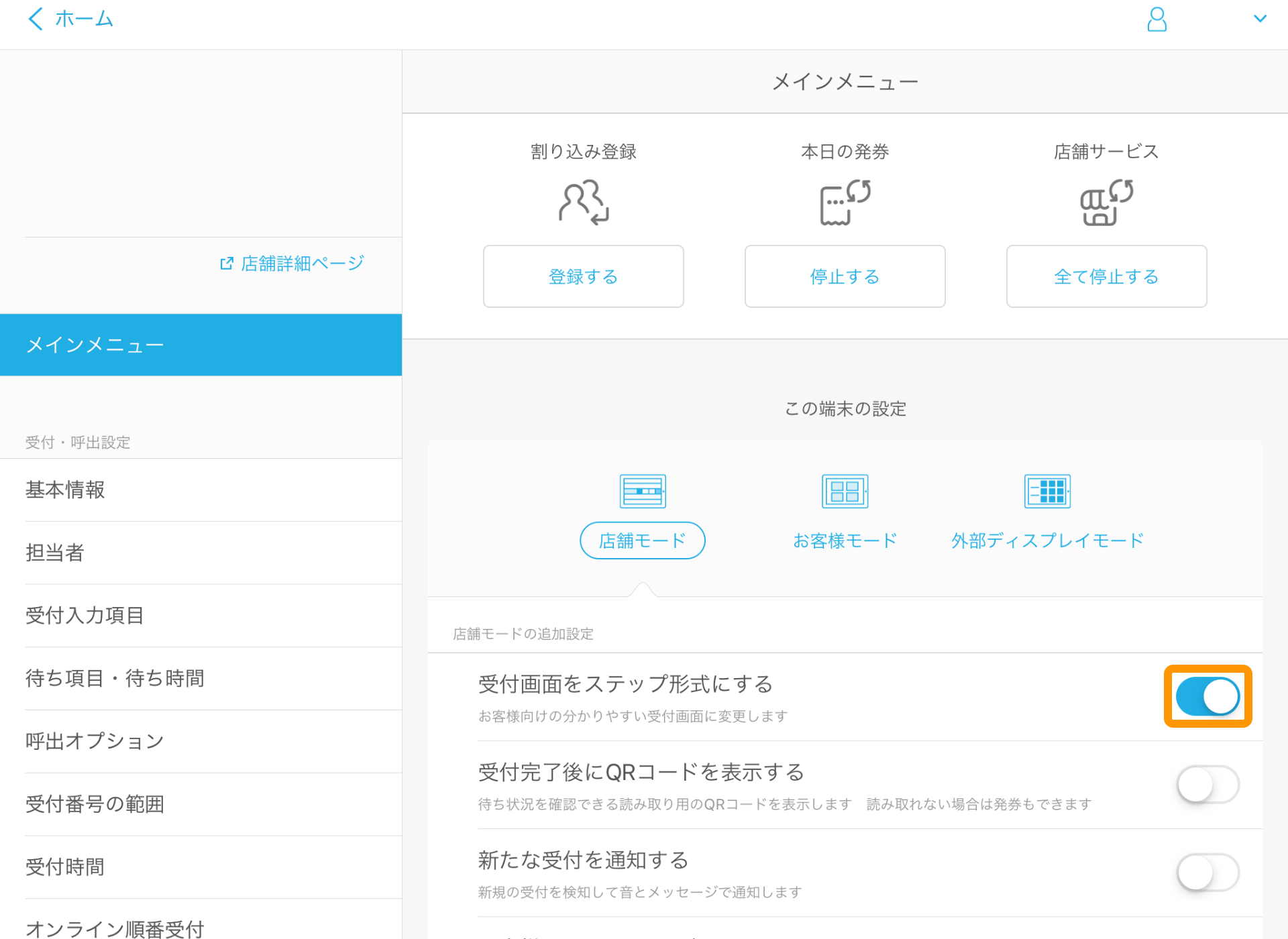This screenshot has width=1288, height=939.
Task: Expand the account dropdown chevron
Action: click(x=1260, y=19)
